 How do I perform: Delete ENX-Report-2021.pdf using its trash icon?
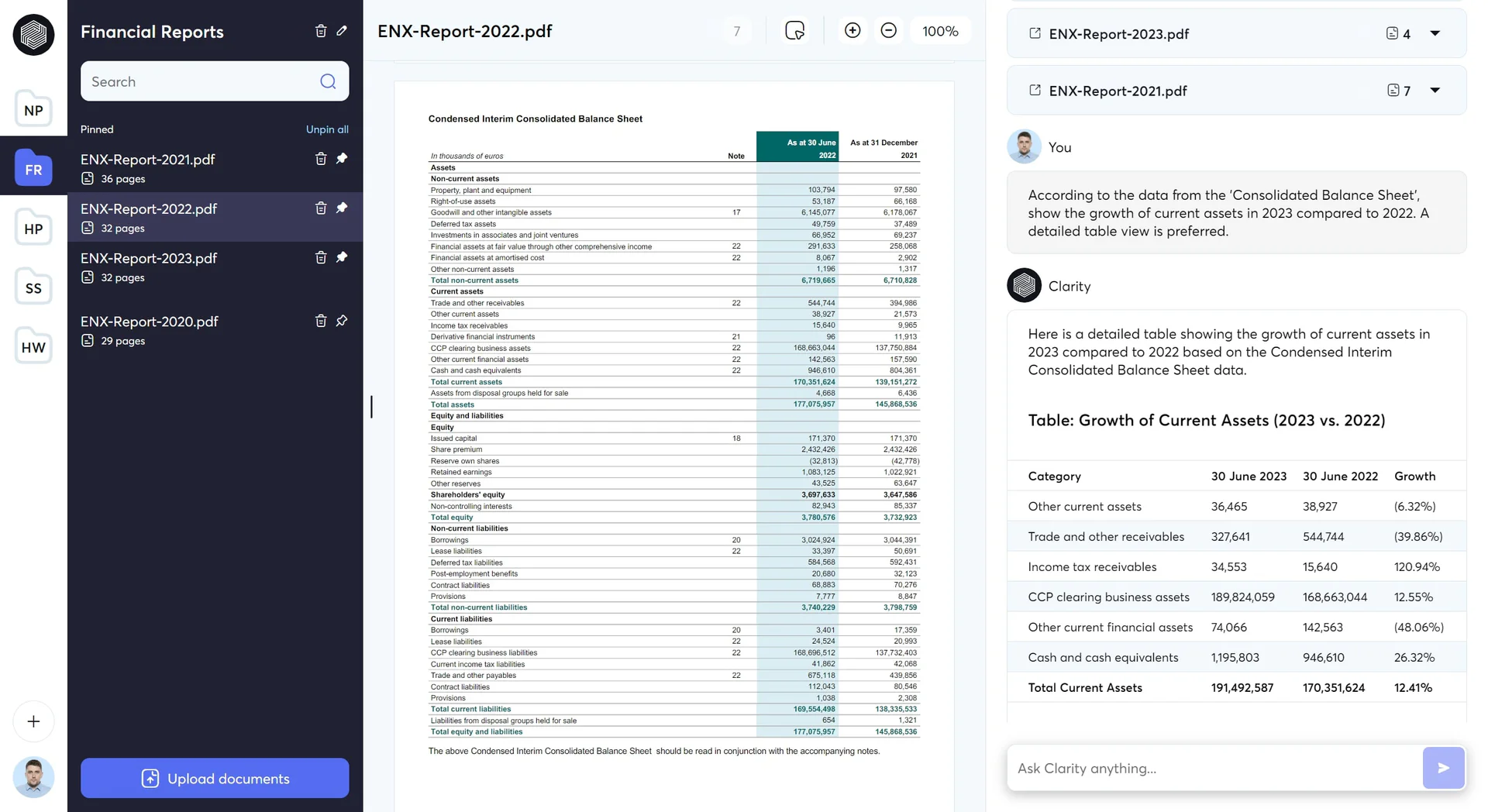click(321, 159)
